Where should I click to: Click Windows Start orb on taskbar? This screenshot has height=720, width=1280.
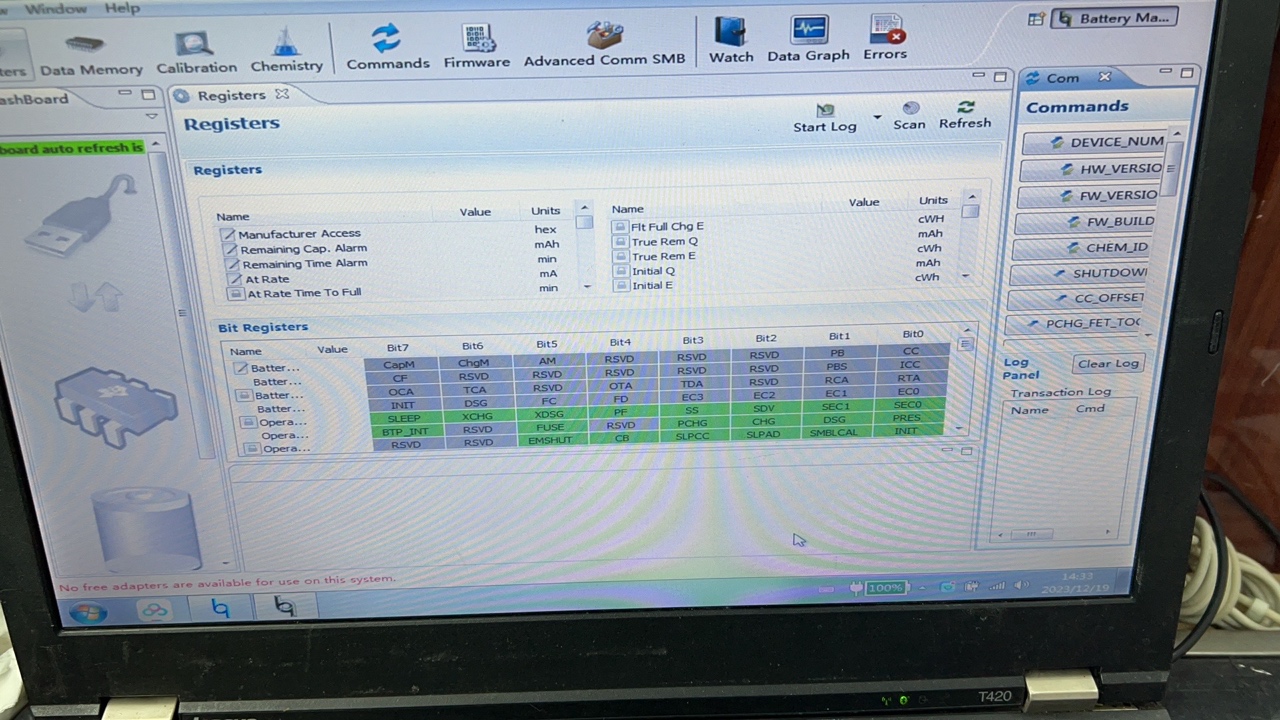click(x=88, y=612)
